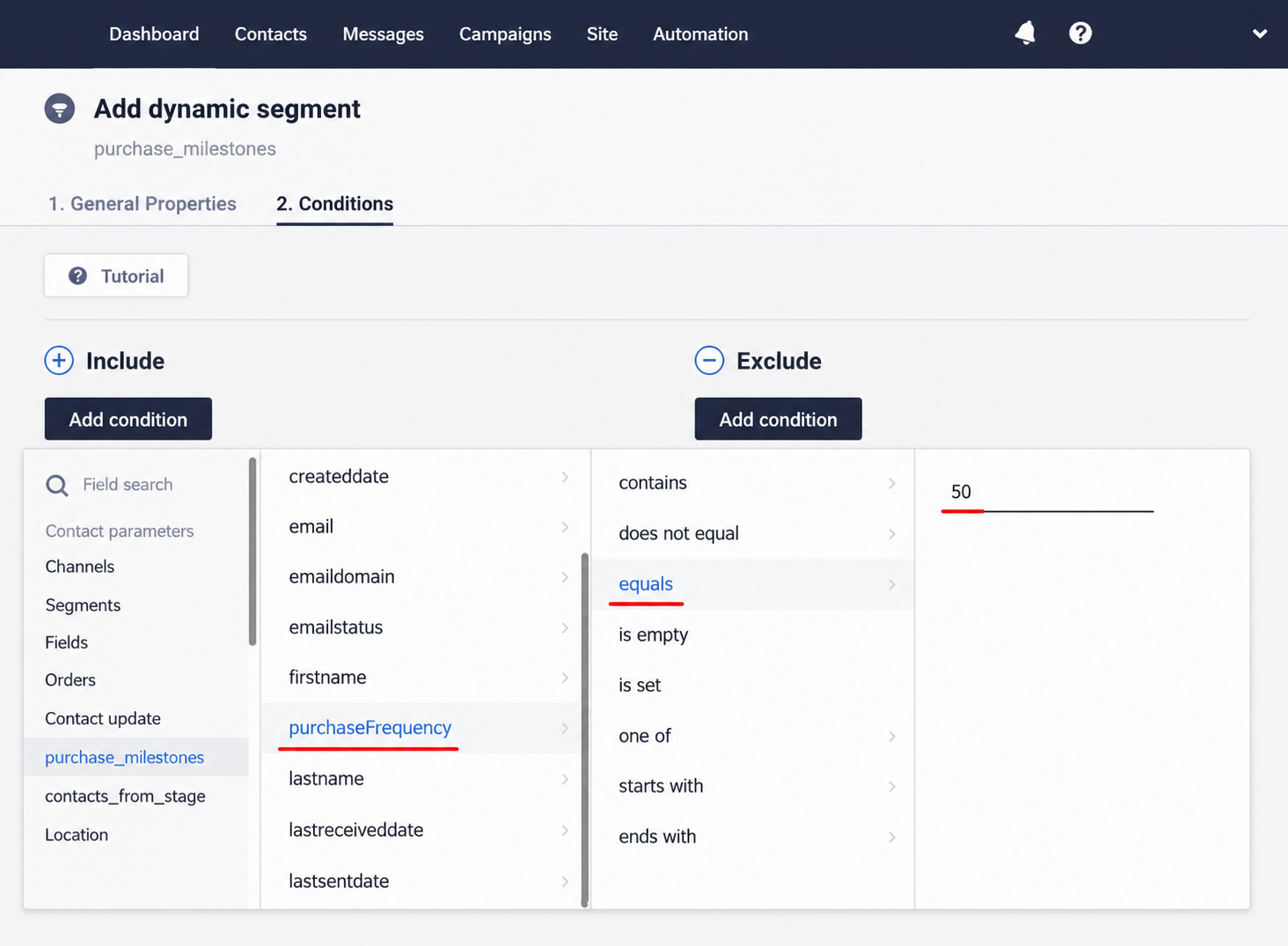Screen dimensions: 1288x946
Task: Open the Campaigns menu
Action: tap(505, 34)
